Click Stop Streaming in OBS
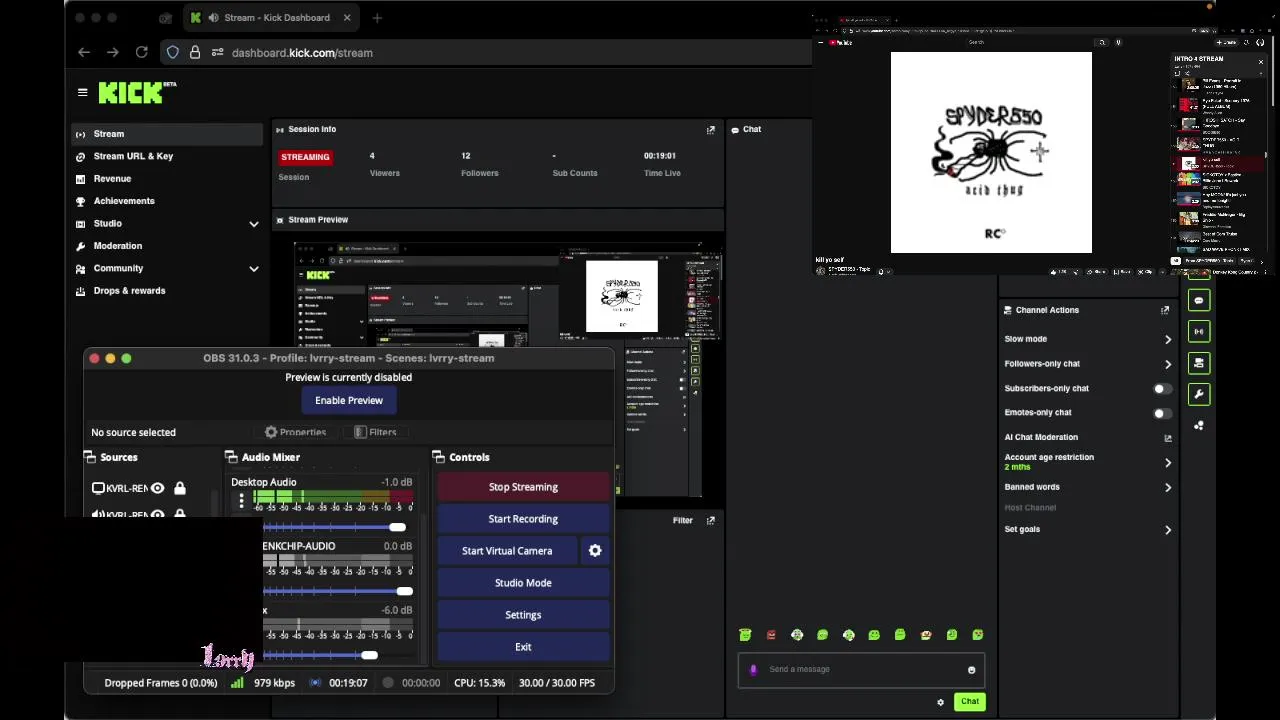This screenshot has height=720, width=1280. (523, 487)
